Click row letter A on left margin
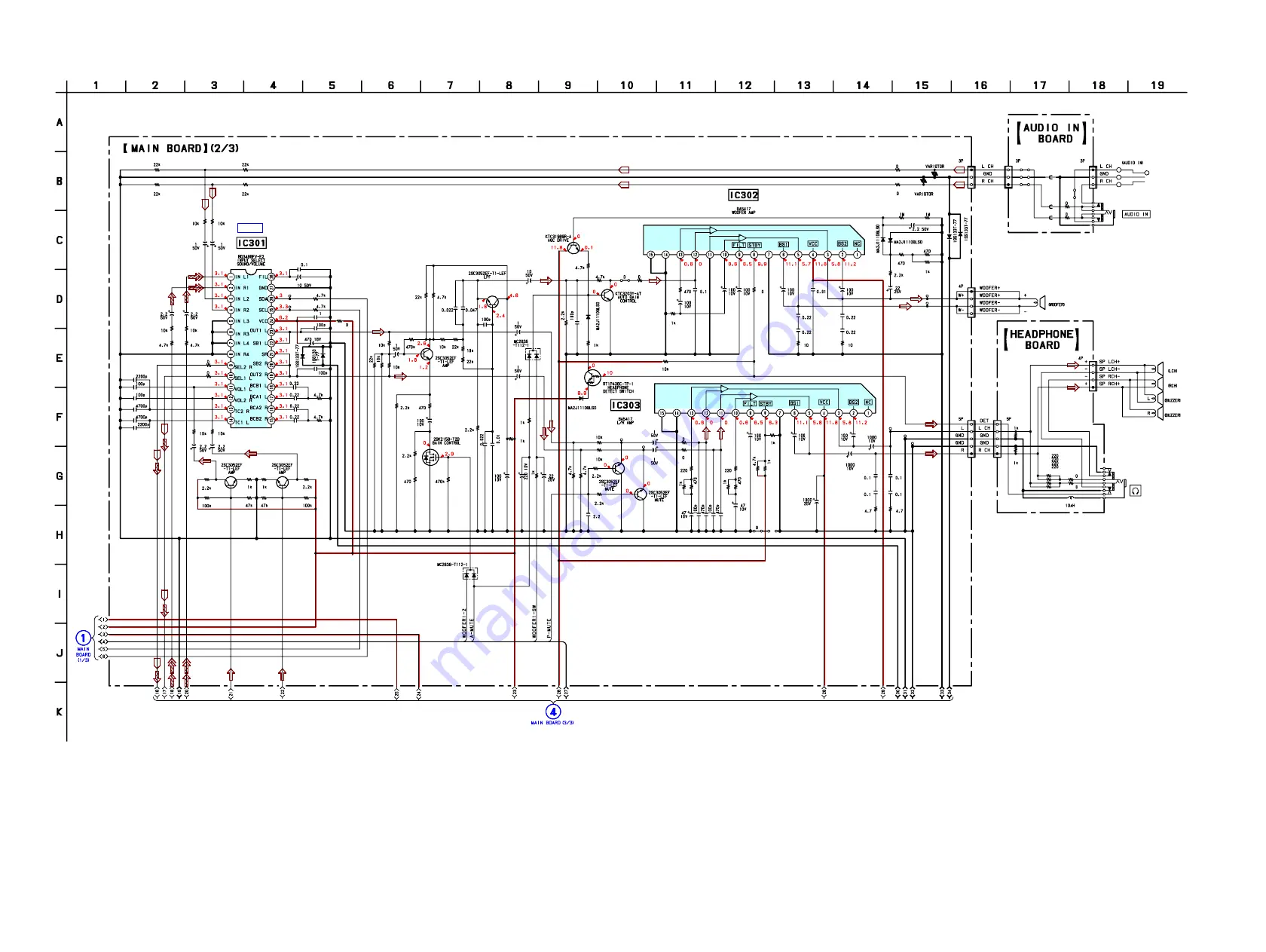Screen dimensions: 1266x952 click(60, 122)
